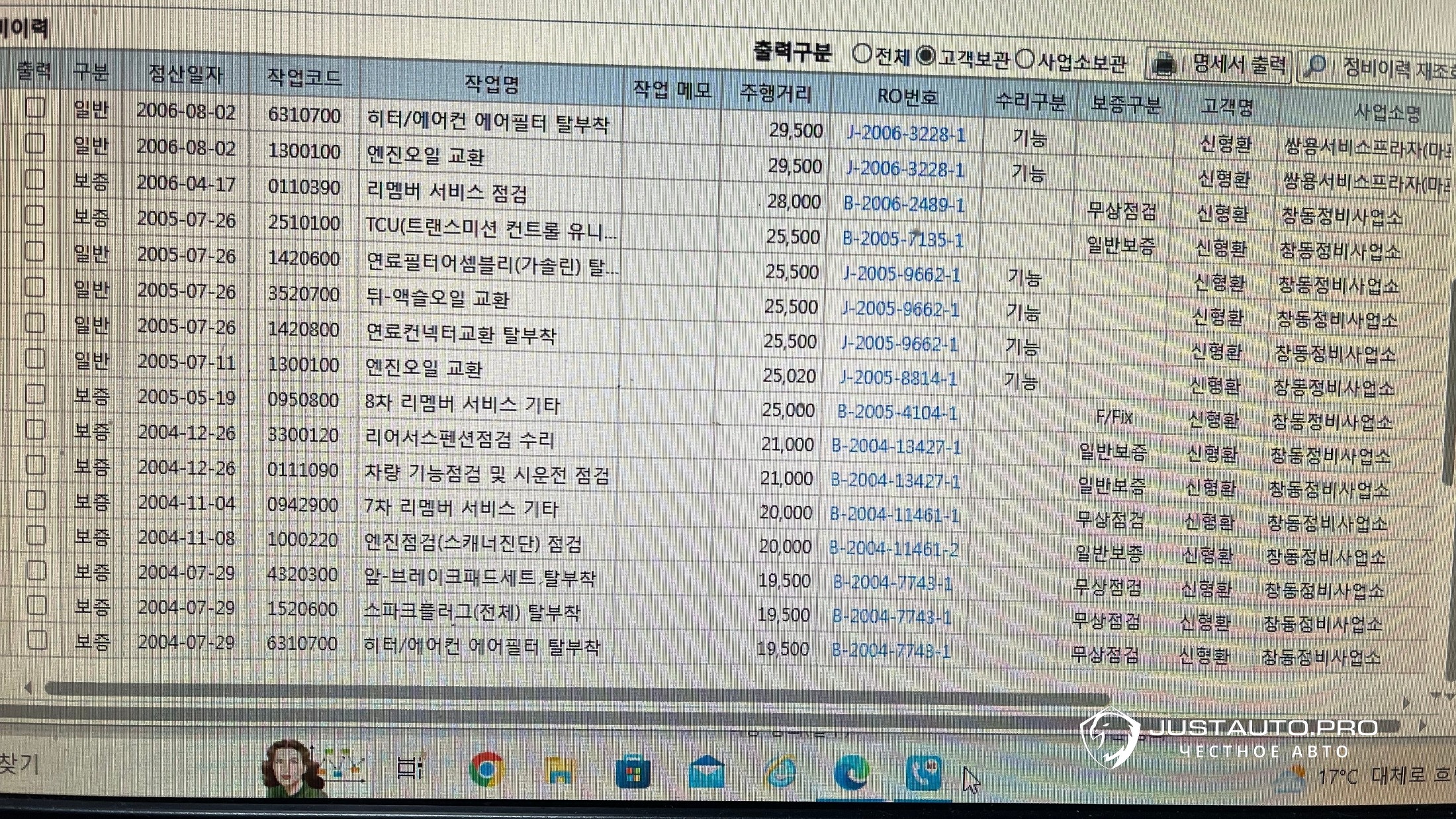The image size is (1456, 819).
Task: Click the printer icon for 명세서 출력
Action: click(x=1164, y=64)
